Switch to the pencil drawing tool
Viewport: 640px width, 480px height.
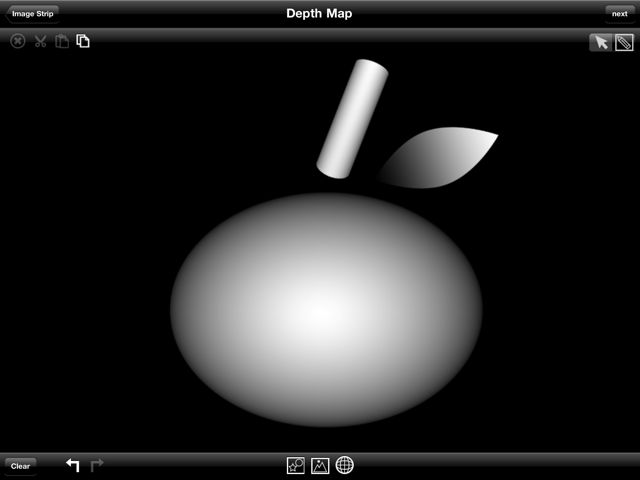[624, 42]
